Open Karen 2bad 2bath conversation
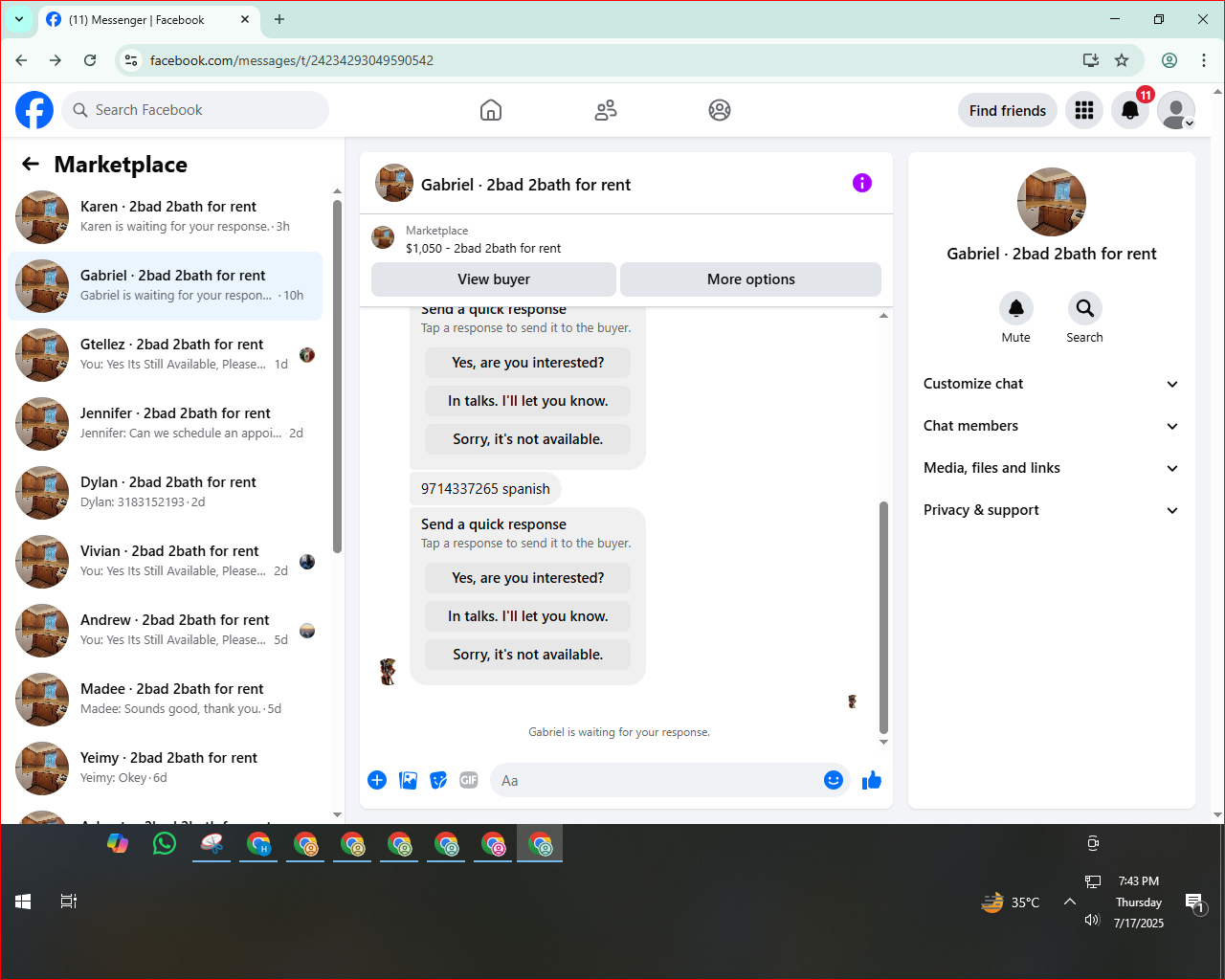Image resolution: width=1225 pixels, height=980 pixels. 165,217
